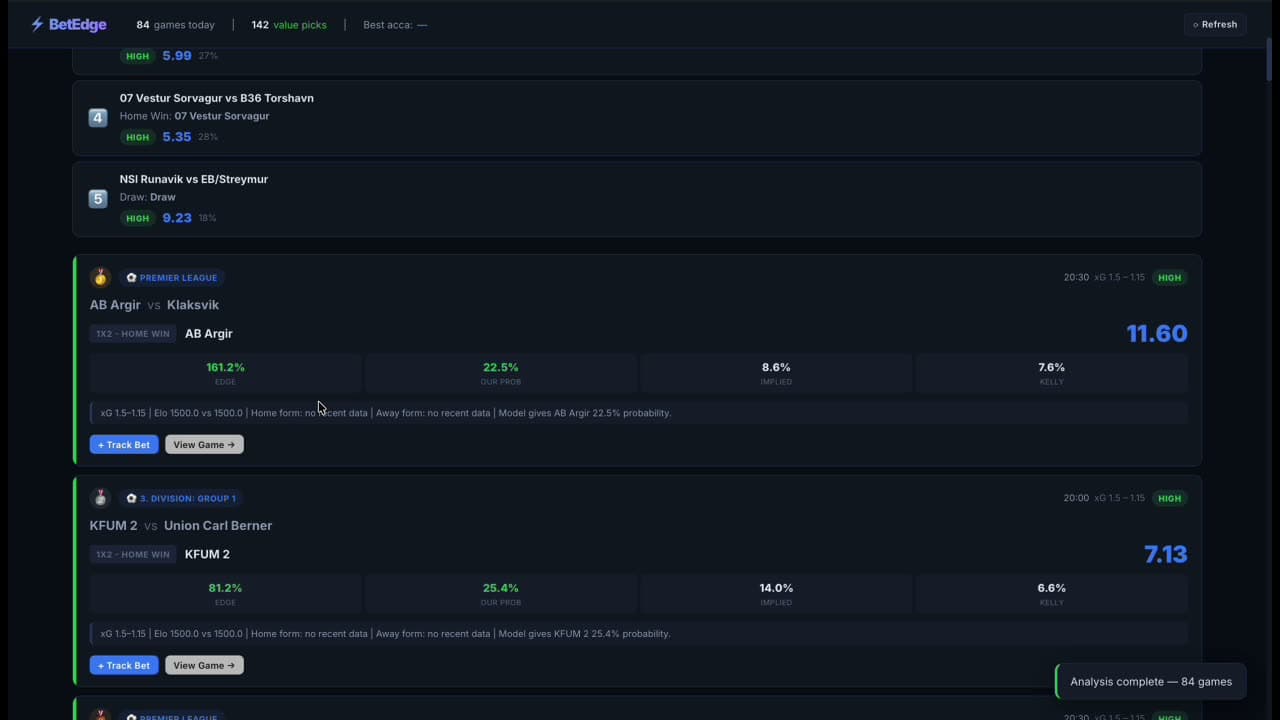This screenshot has width=1280, height=720.
Task: Open the NSI Runavik vs EB/Streymur row
Action: tap(637, 199)
